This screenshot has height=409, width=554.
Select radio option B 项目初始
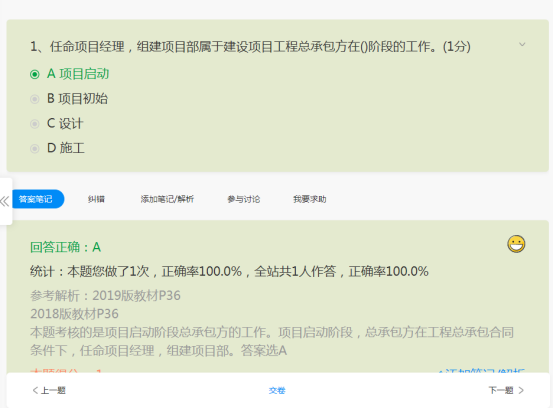(35, 99)
